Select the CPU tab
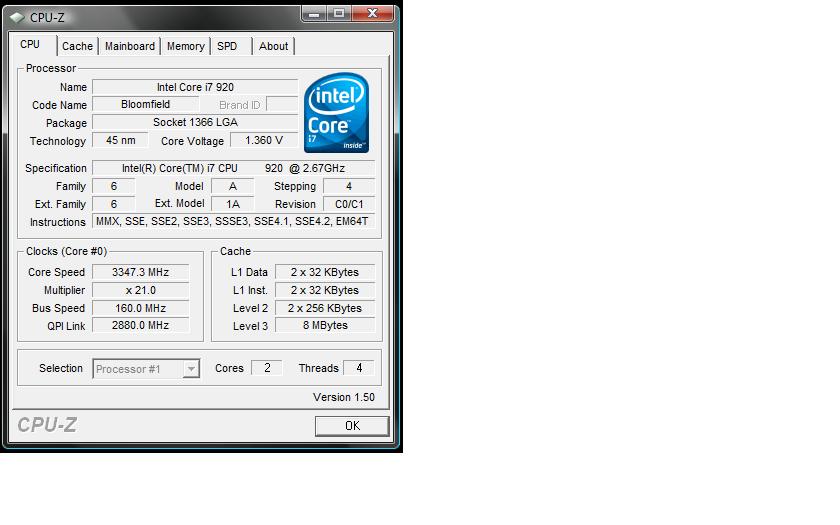Screen dimensions: 840x525 tap(31, 44)
